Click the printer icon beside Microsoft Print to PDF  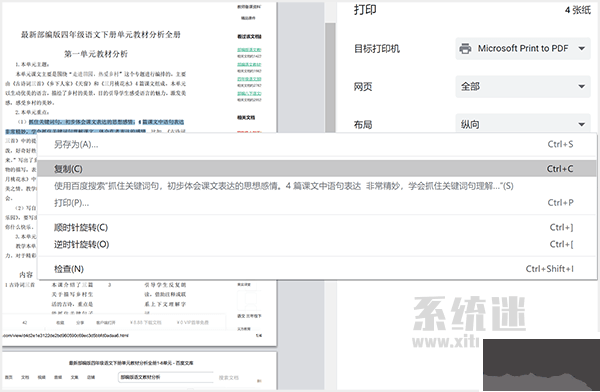coord(465,49)
